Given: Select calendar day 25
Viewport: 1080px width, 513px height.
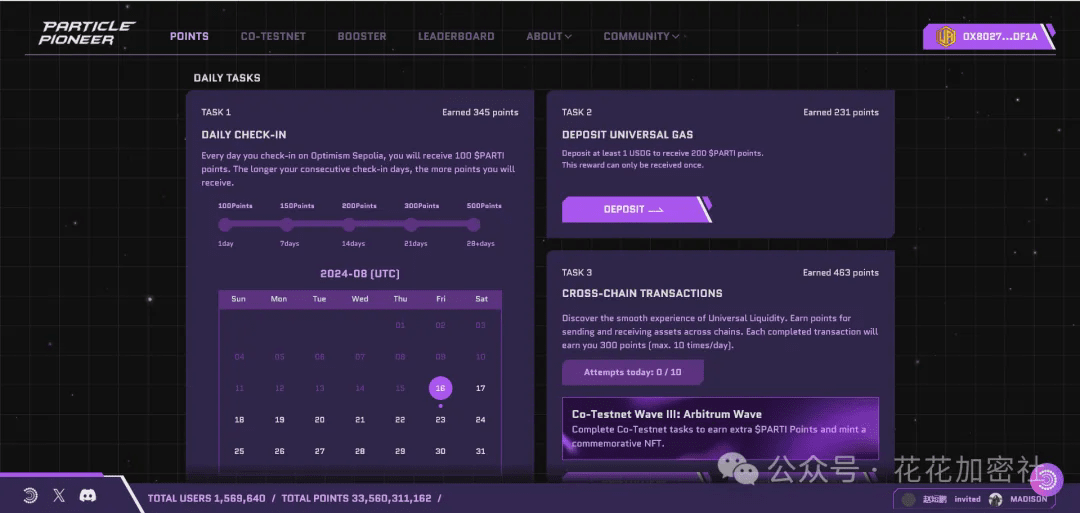Looking at the screenshot, I should click(x=239, y=452).
